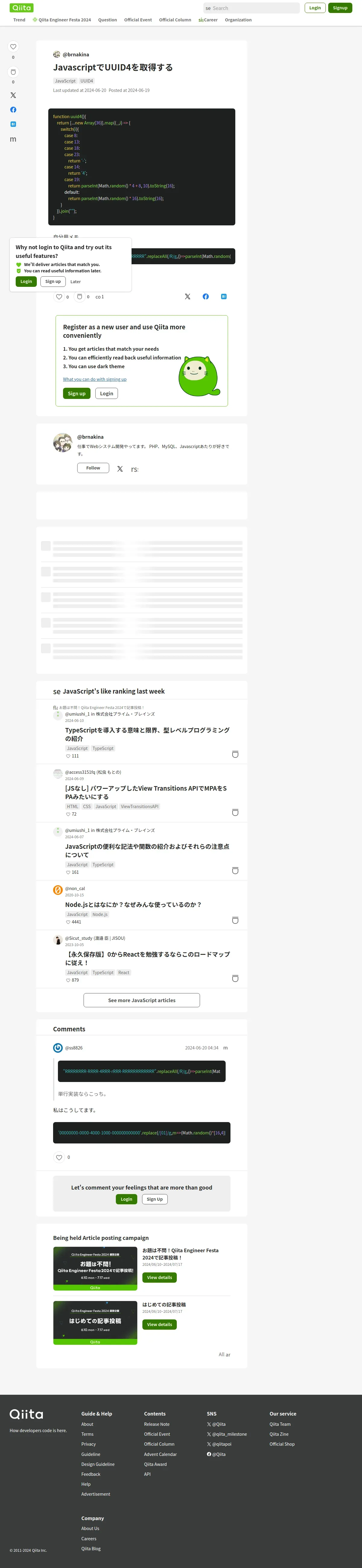Share to Hatena Bookmark below the article body

point(224,296)
